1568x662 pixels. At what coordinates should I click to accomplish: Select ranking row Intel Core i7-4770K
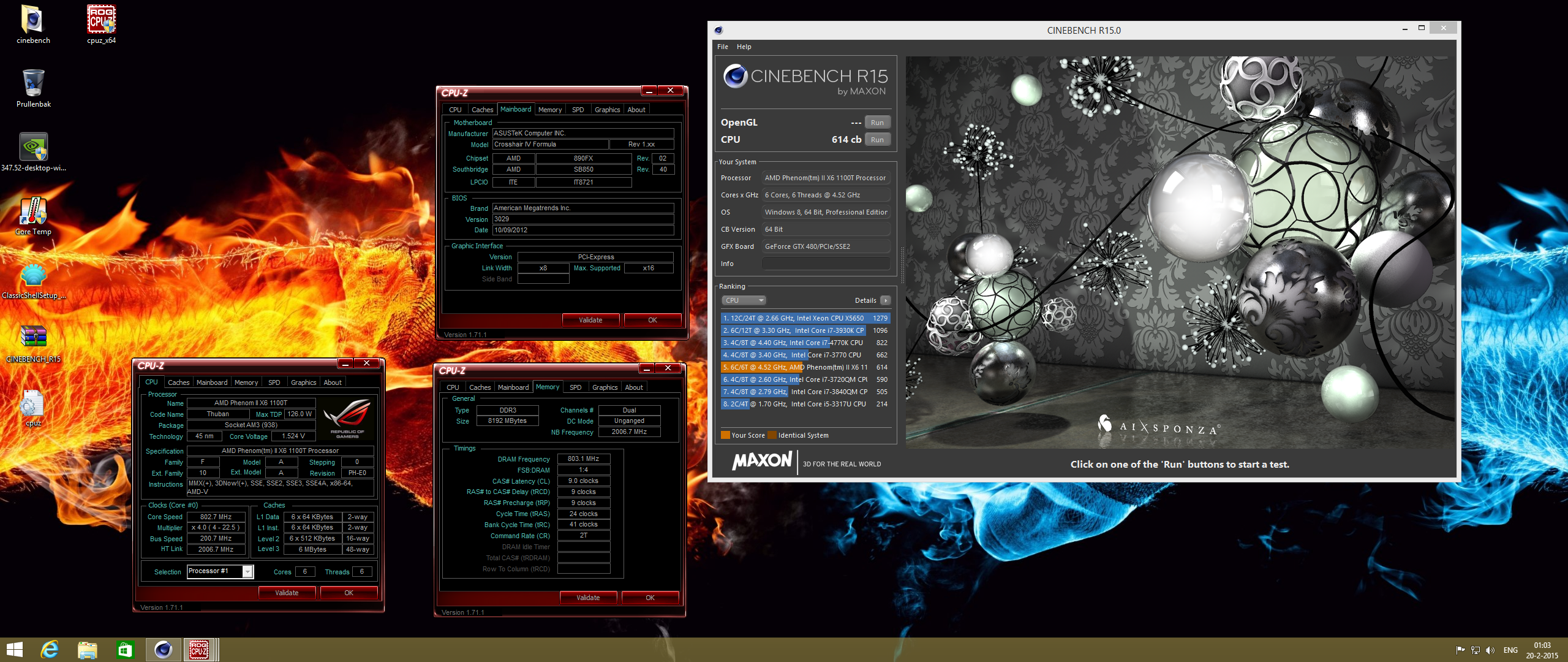coord(805,343)
